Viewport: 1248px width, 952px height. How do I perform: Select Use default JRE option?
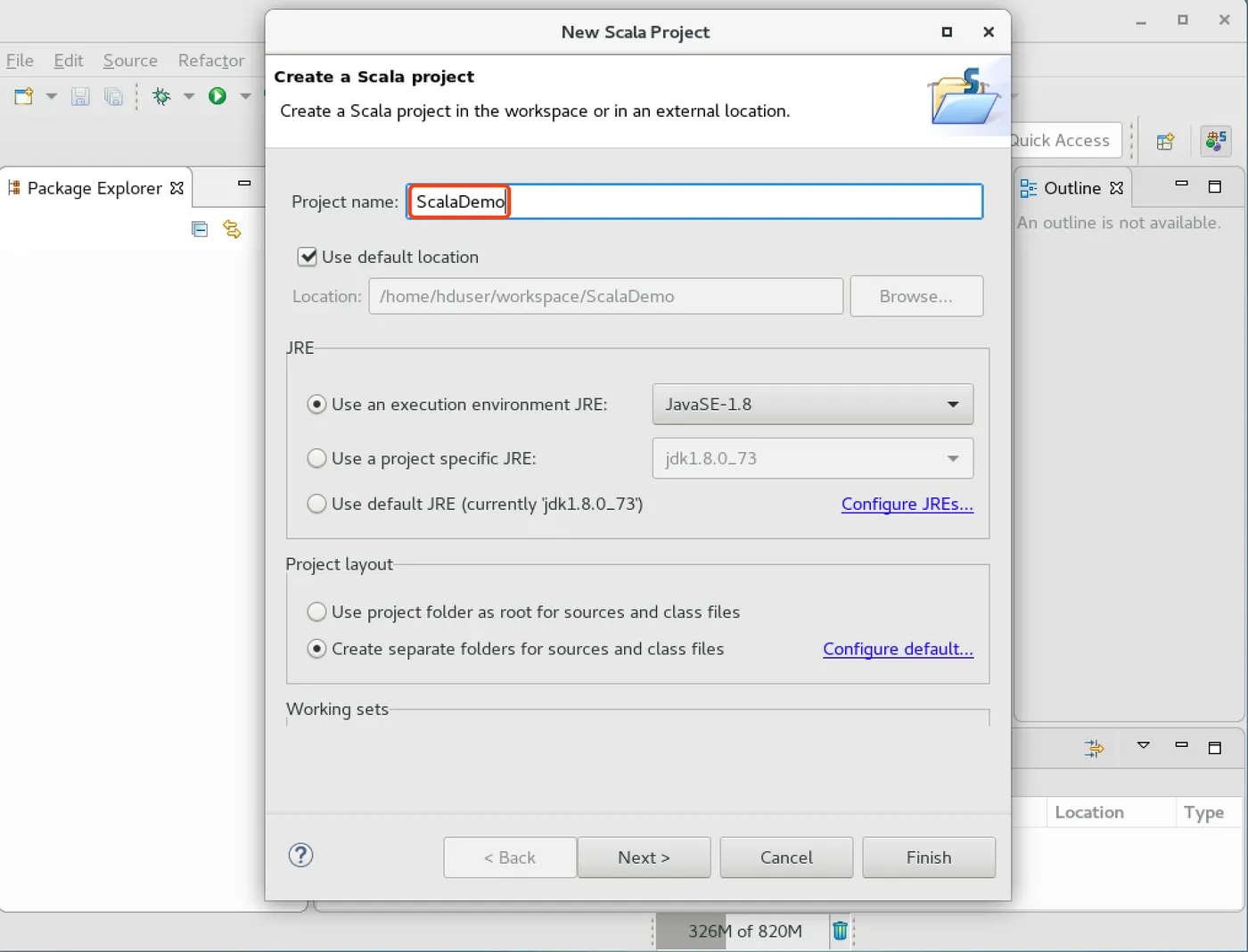pyautogui.click(x=316, y=504)
